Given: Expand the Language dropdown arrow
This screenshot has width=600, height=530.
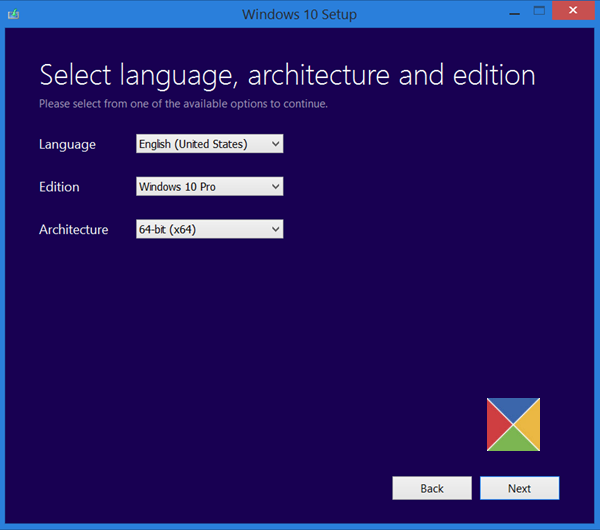Looking at the screenshot, I should tap(276, 144).
